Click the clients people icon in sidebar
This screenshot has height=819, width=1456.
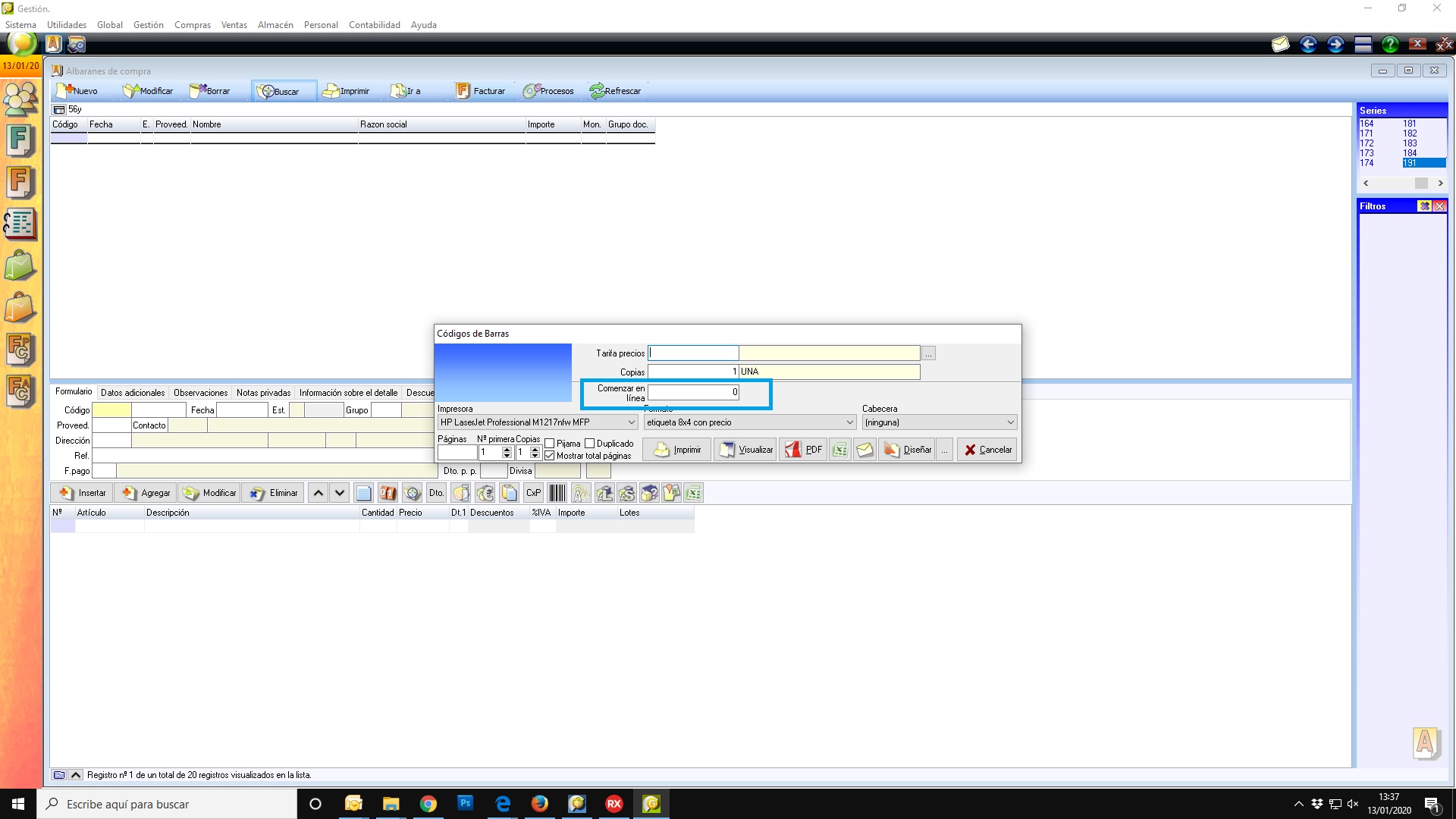click(20, 99)
